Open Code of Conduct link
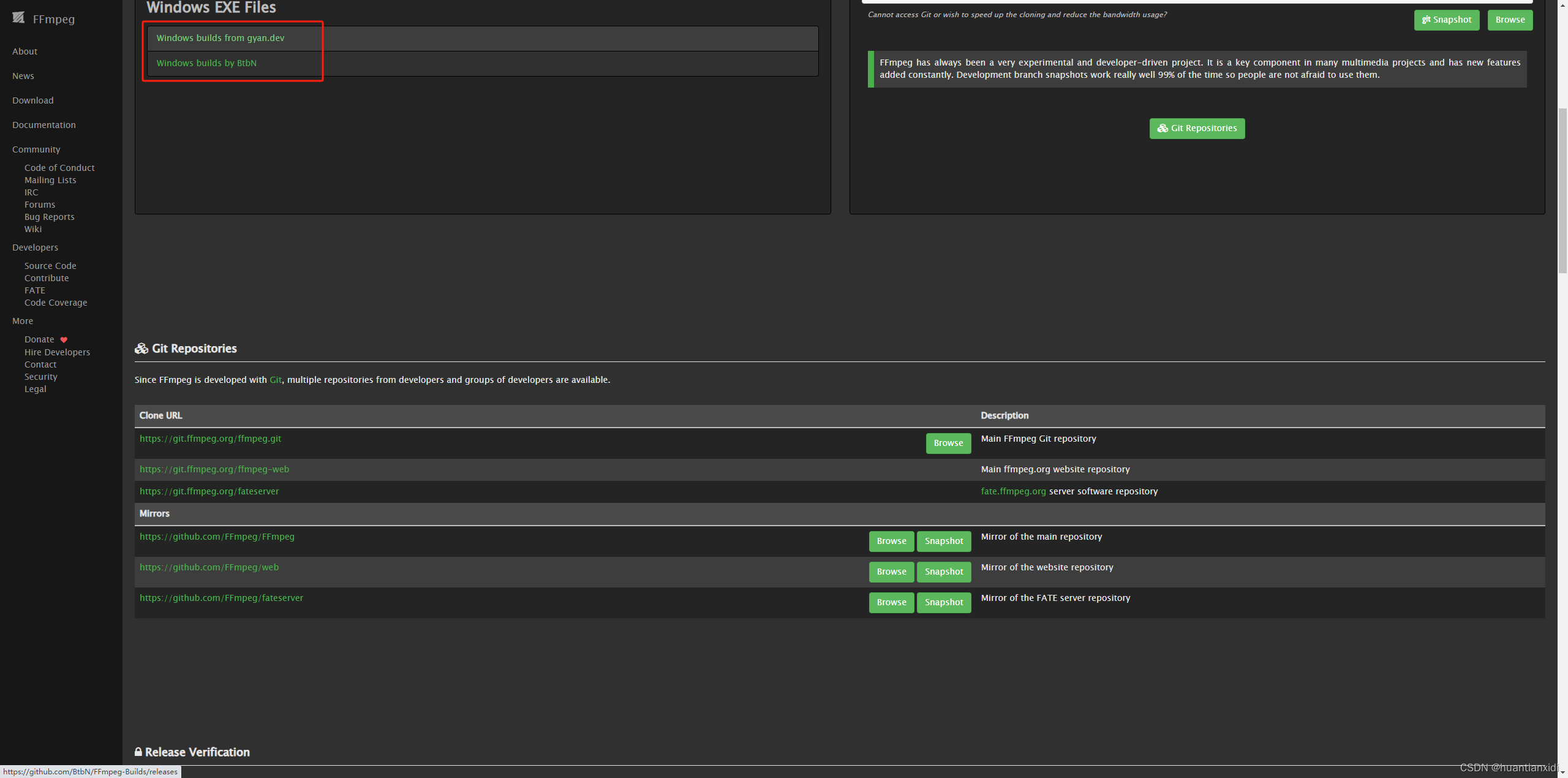The image size is (1568, 778). tap(59, 168)
